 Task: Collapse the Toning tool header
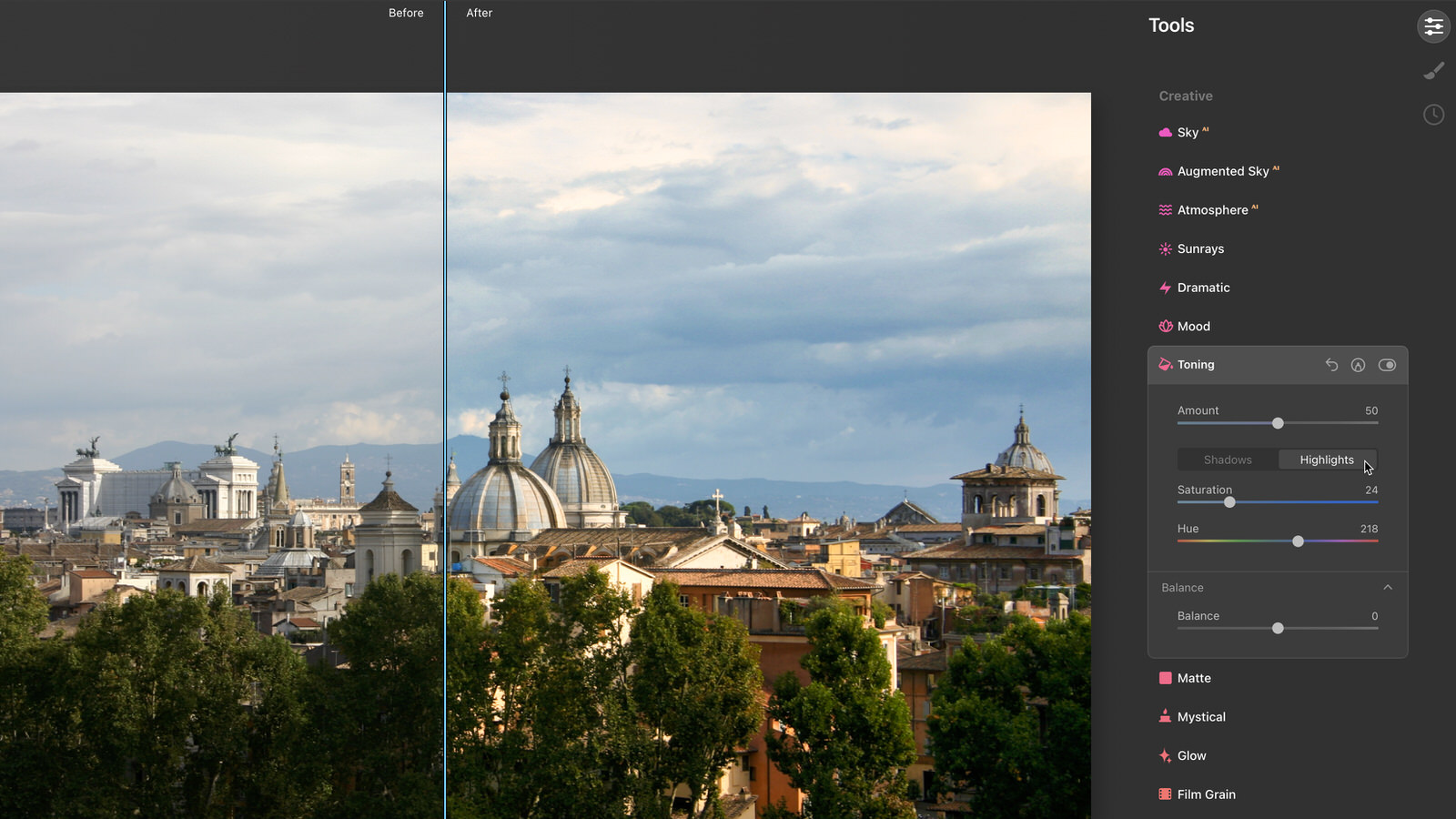click(1278, 365)
